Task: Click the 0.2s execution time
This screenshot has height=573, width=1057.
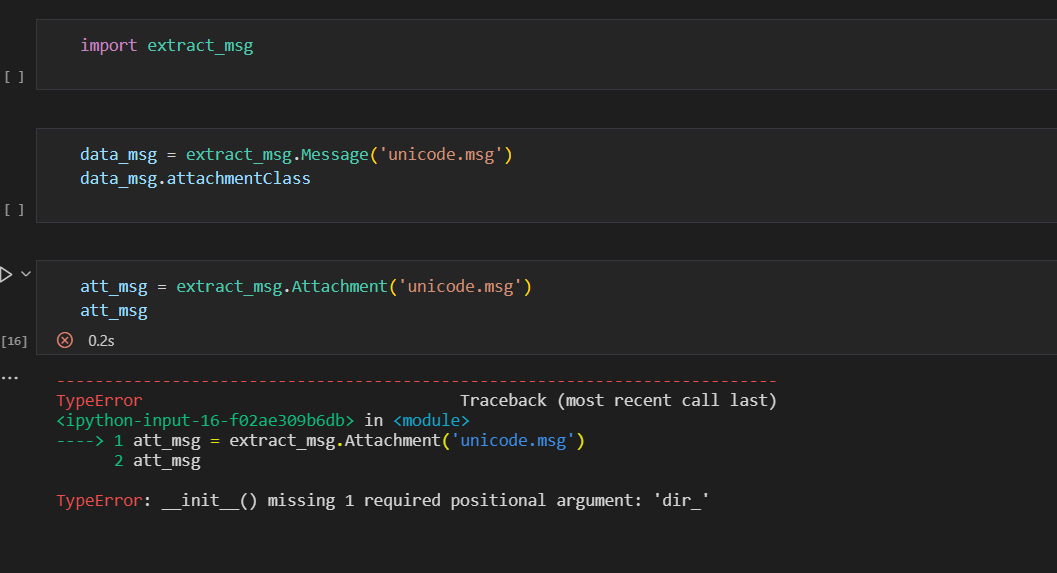Action: pyautogui.click(x=101, y=341)
